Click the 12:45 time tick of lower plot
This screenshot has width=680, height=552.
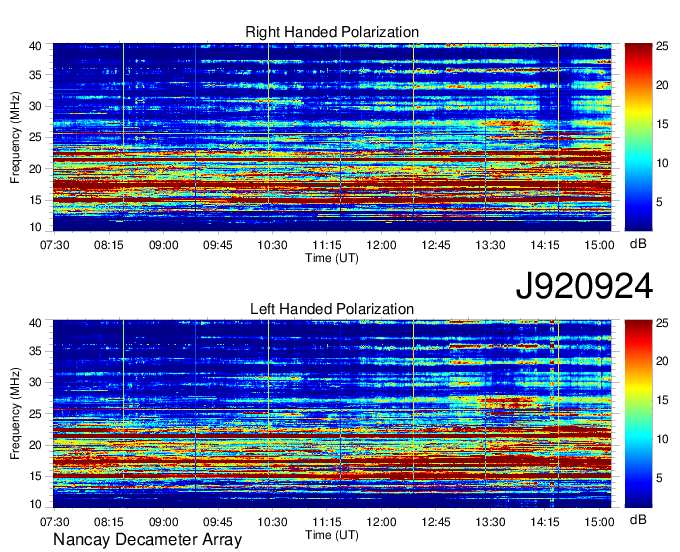point(436,522)
